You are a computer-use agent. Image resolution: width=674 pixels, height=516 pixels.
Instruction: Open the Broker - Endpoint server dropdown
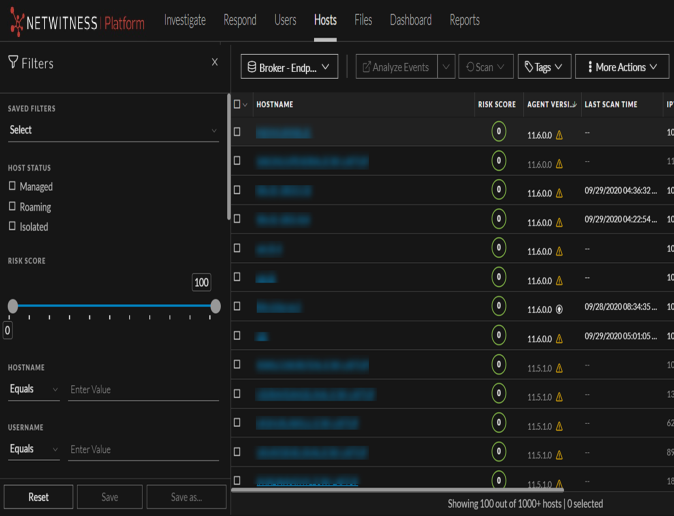[289, 67]
